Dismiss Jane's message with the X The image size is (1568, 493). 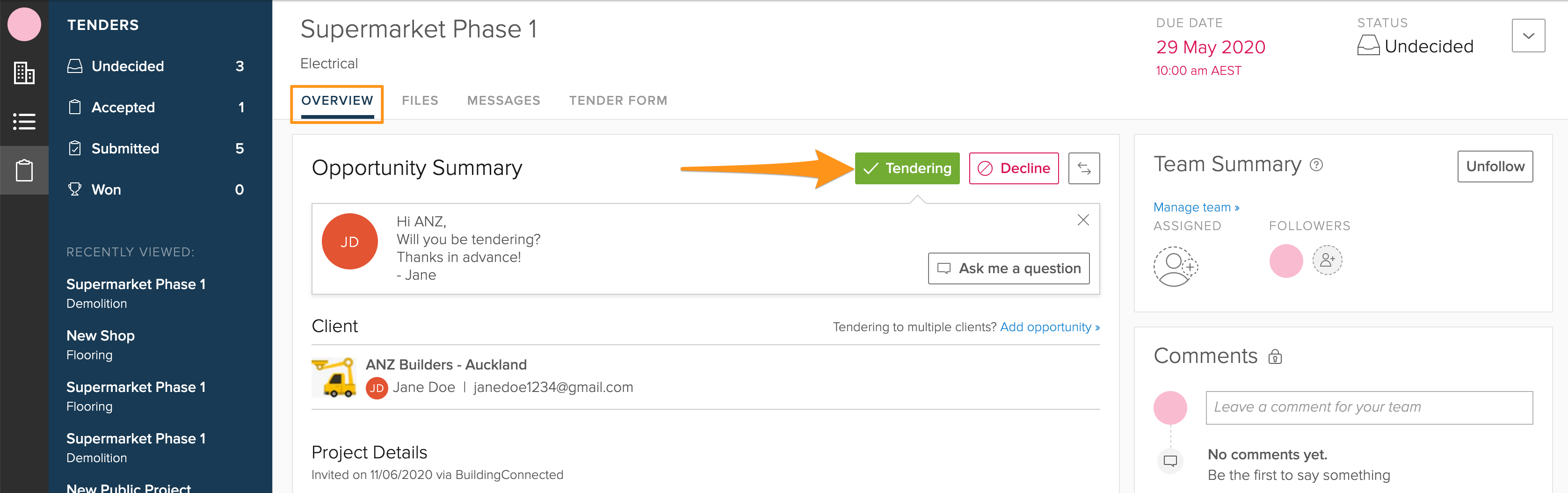[1083, 220]
